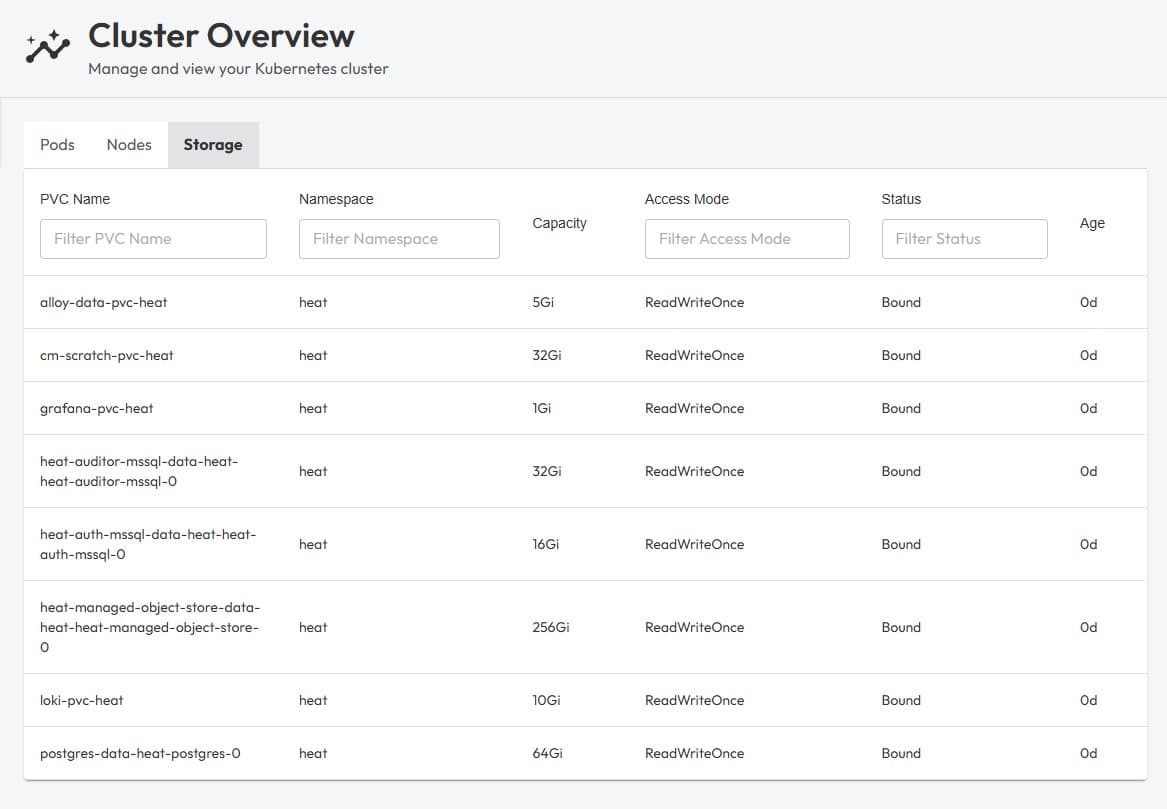This screenshot has width=1167, height=809.
Task: Click the Cluster Overview sparkle chart icon
Action: coord(48,47)
